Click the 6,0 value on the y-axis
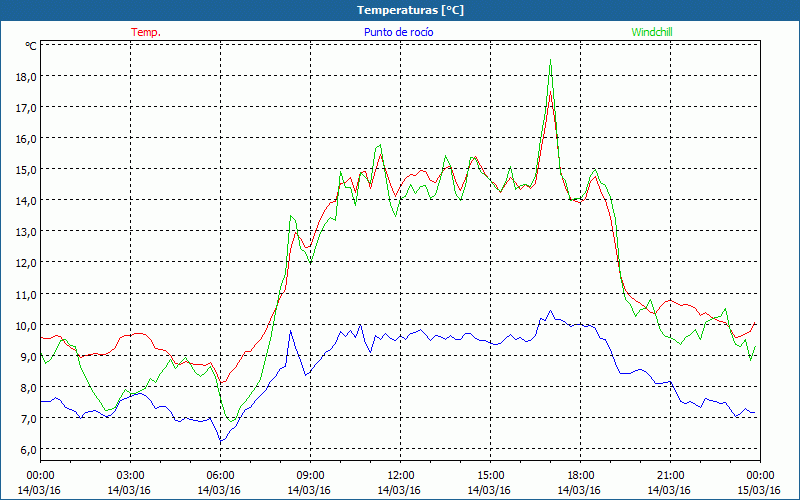The image size is (800, 500). coord(29,450)
